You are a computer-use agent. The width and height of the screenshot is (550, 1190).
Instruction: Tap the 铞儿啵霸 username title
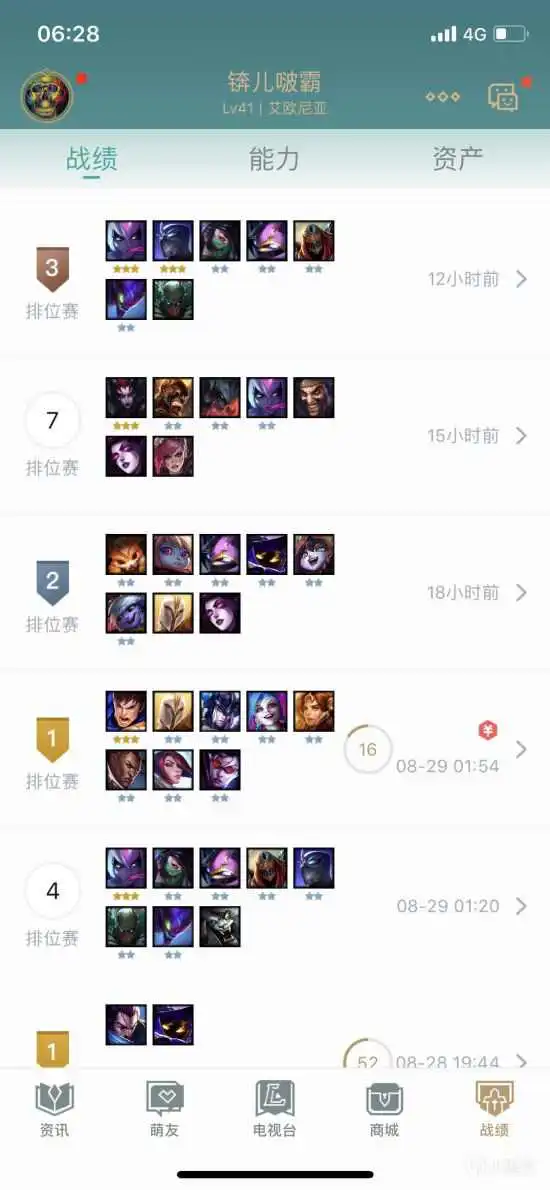275,81
